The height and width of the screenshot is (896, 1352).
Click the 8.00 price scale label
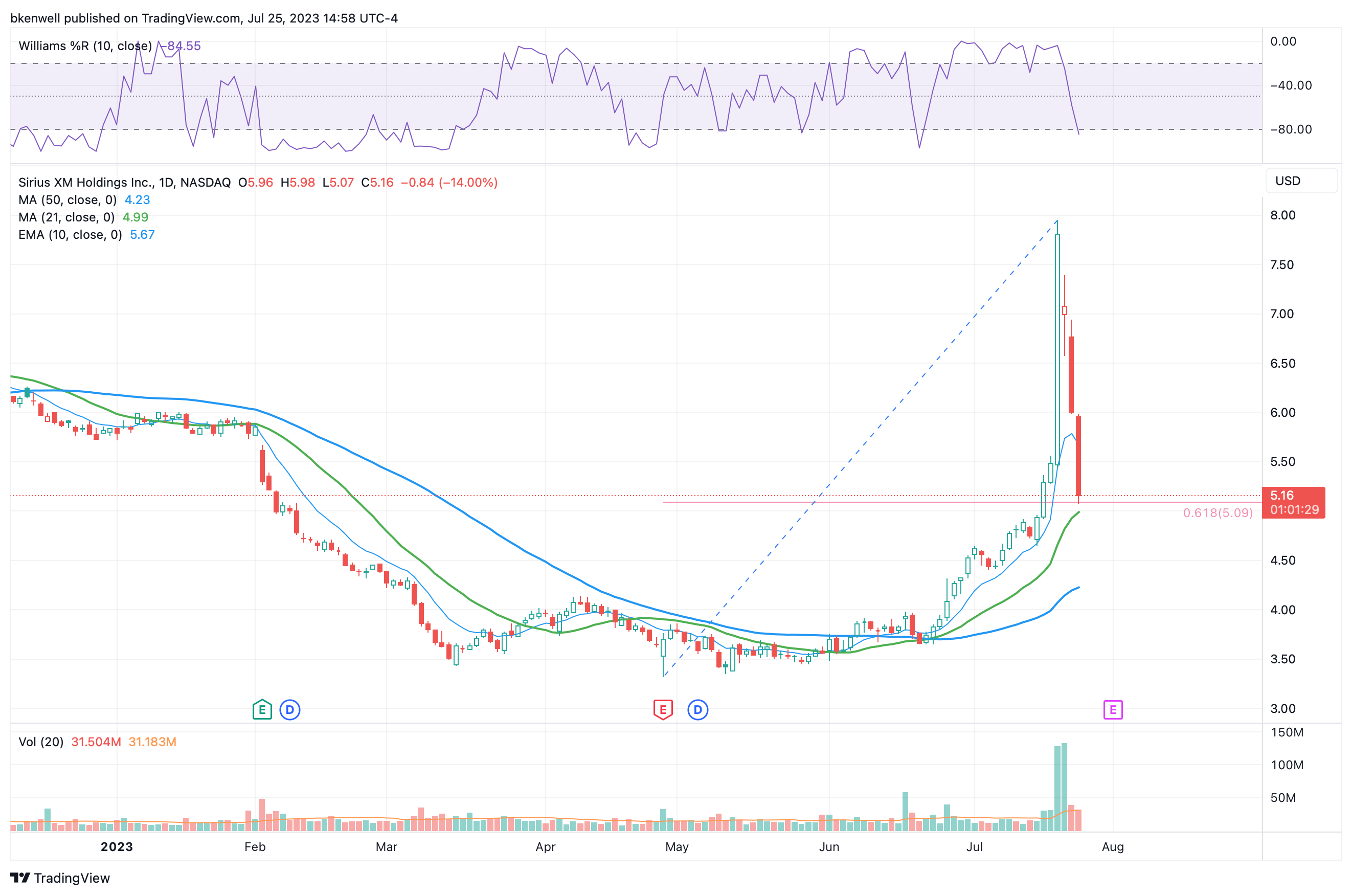(1282, 215)
